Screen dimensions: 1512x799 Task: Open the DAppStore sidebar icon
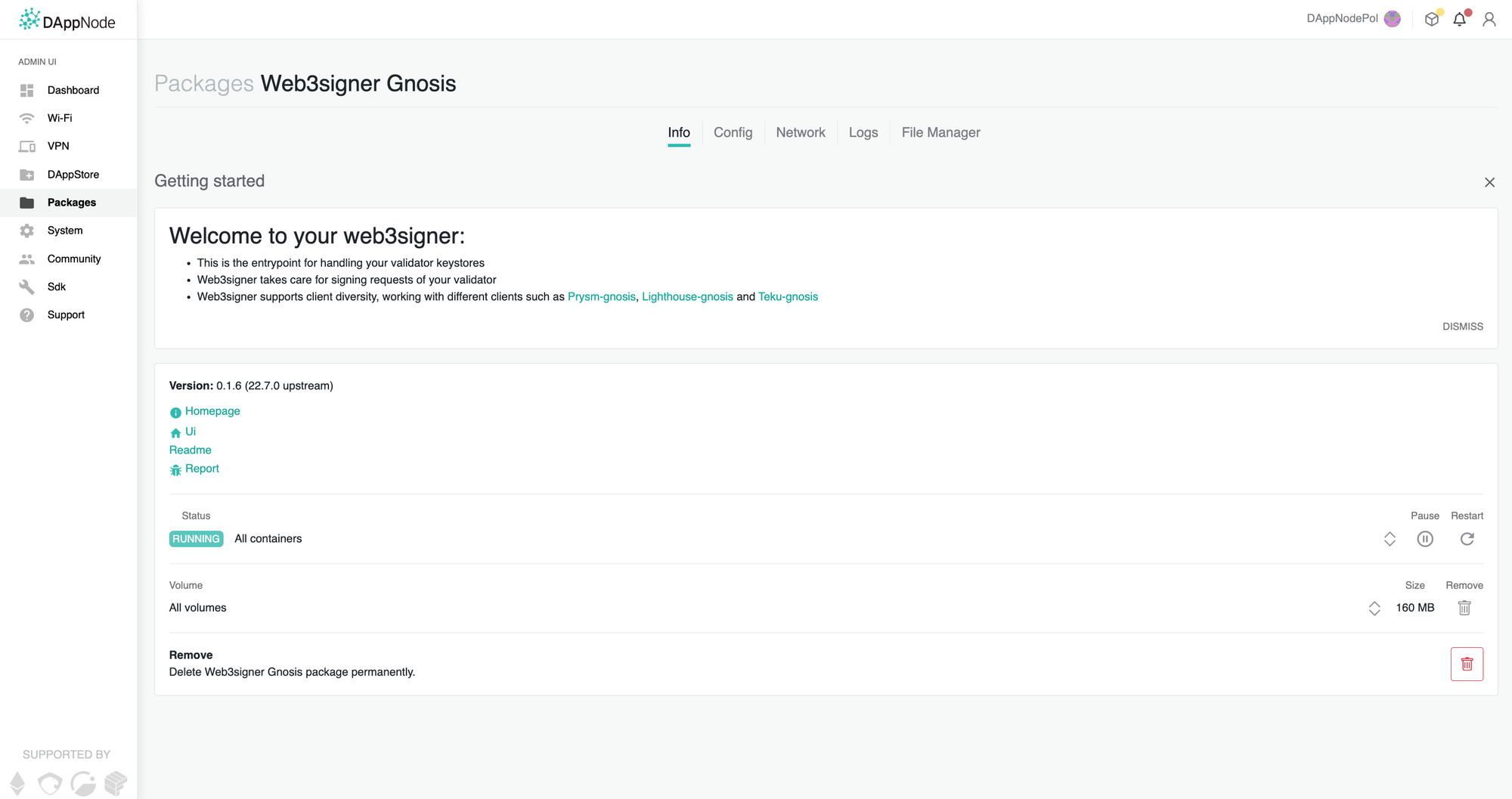pyautogui.click(x=26, y=175)
